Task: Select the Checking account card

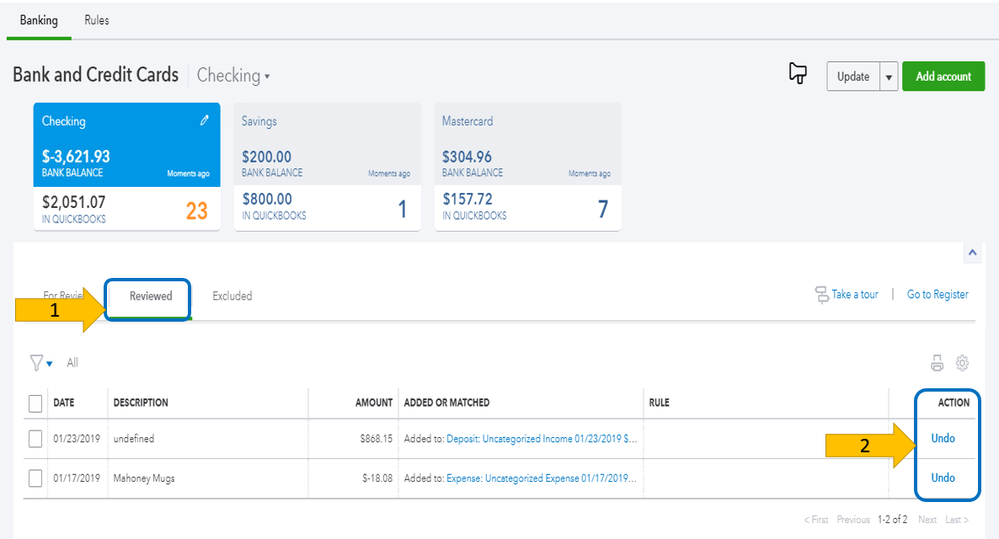Action: [127, 166]
